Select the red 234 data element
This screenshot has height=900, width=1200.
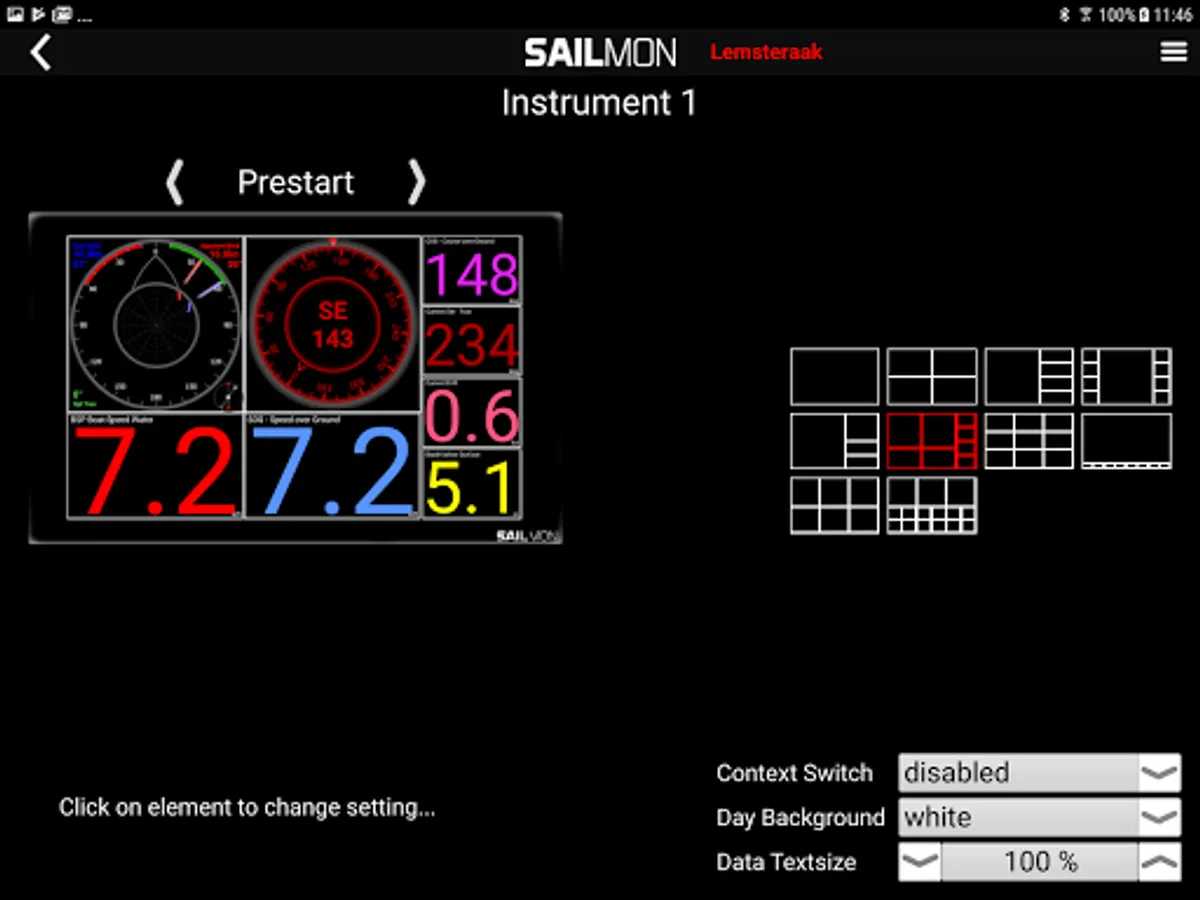click(471, 341)
